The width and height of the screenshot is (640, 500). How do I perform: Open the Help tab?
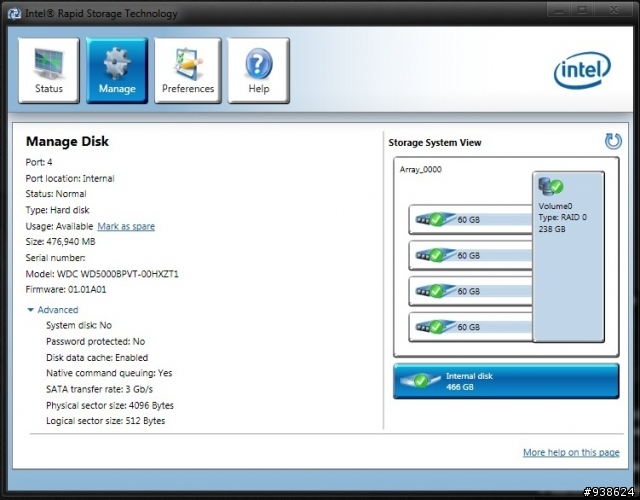258,70
